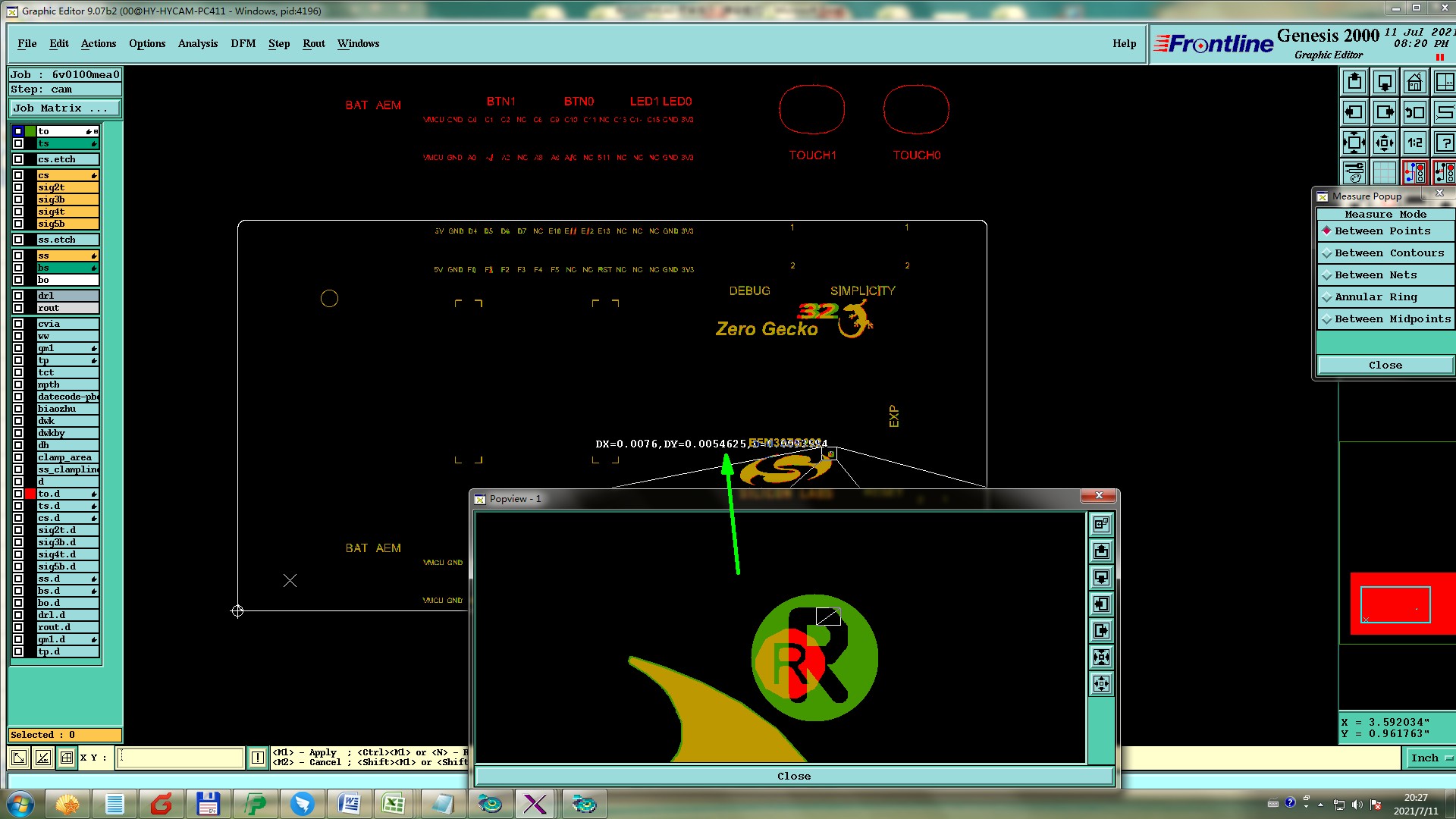
Task: Open the DFM menu
Action: pyautogui.click(x=243, y=43)
